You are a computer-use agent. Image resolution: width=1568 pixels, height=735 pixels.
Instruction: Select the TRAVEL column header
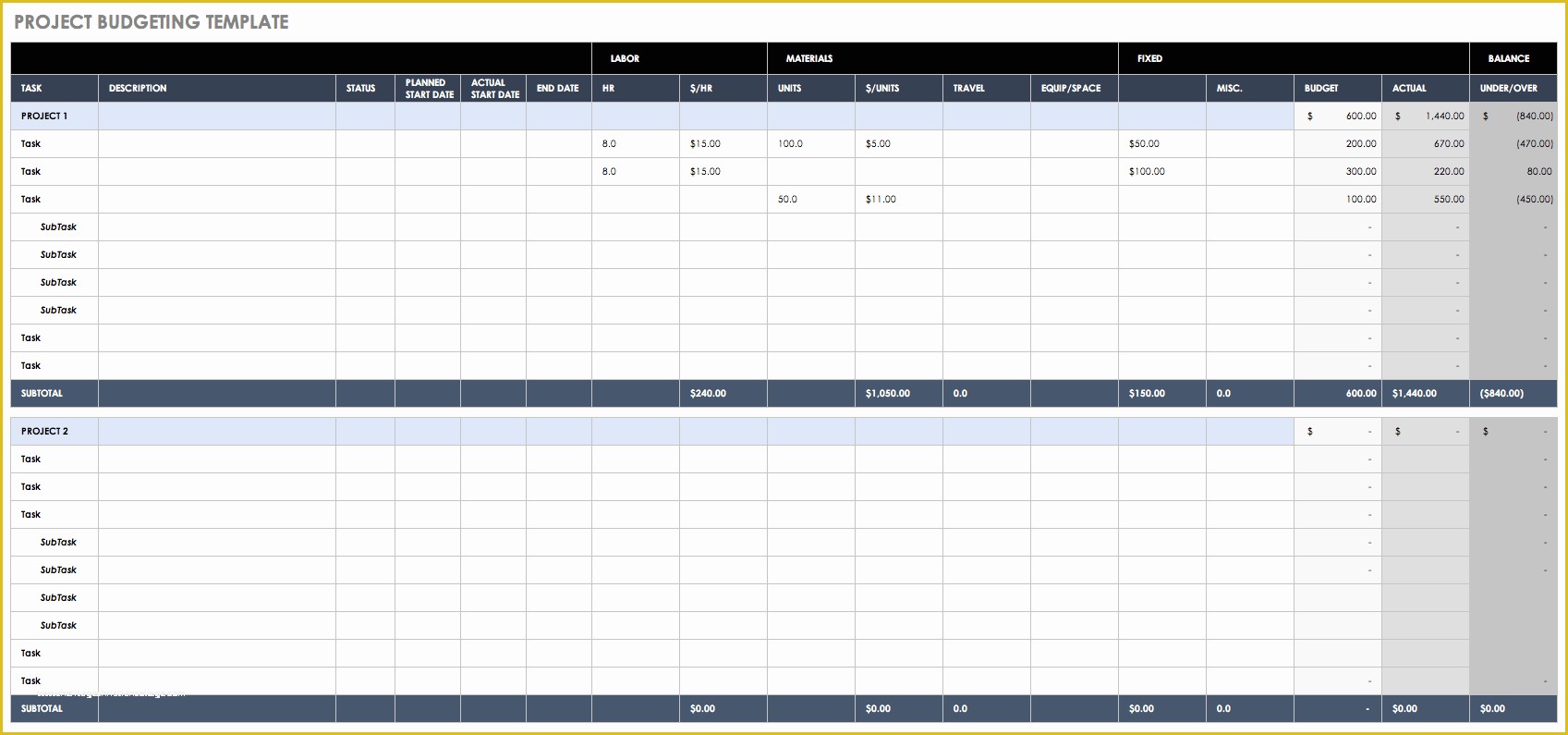pos(987,88)
